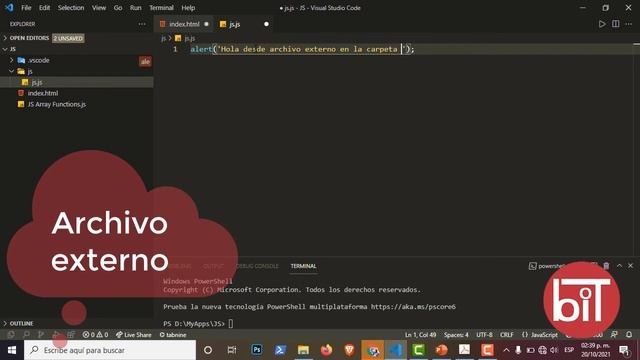Select the Terminal panel tab
640x360 pixels.
[x=303, y=266]
